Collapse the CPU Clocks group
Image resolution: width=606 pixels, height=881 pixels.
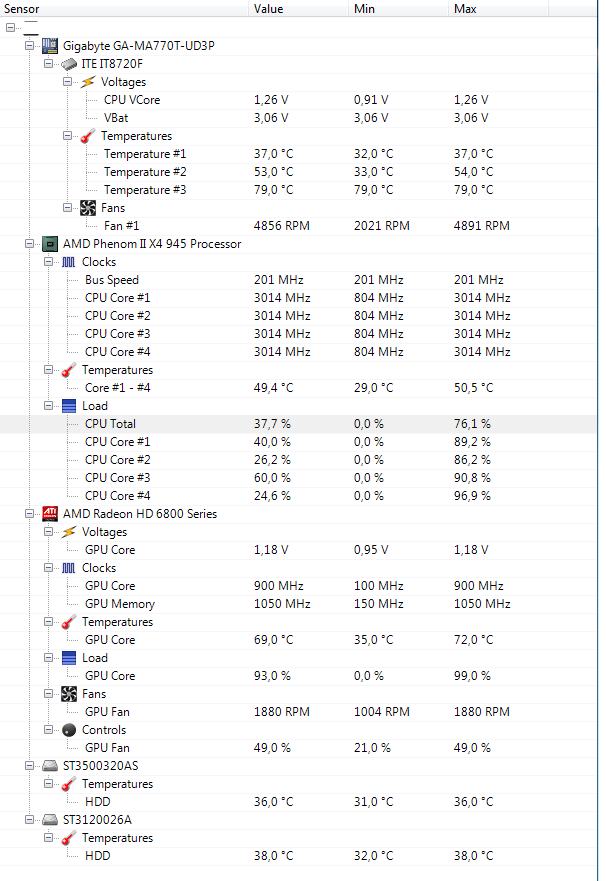(x=48, y=262)
